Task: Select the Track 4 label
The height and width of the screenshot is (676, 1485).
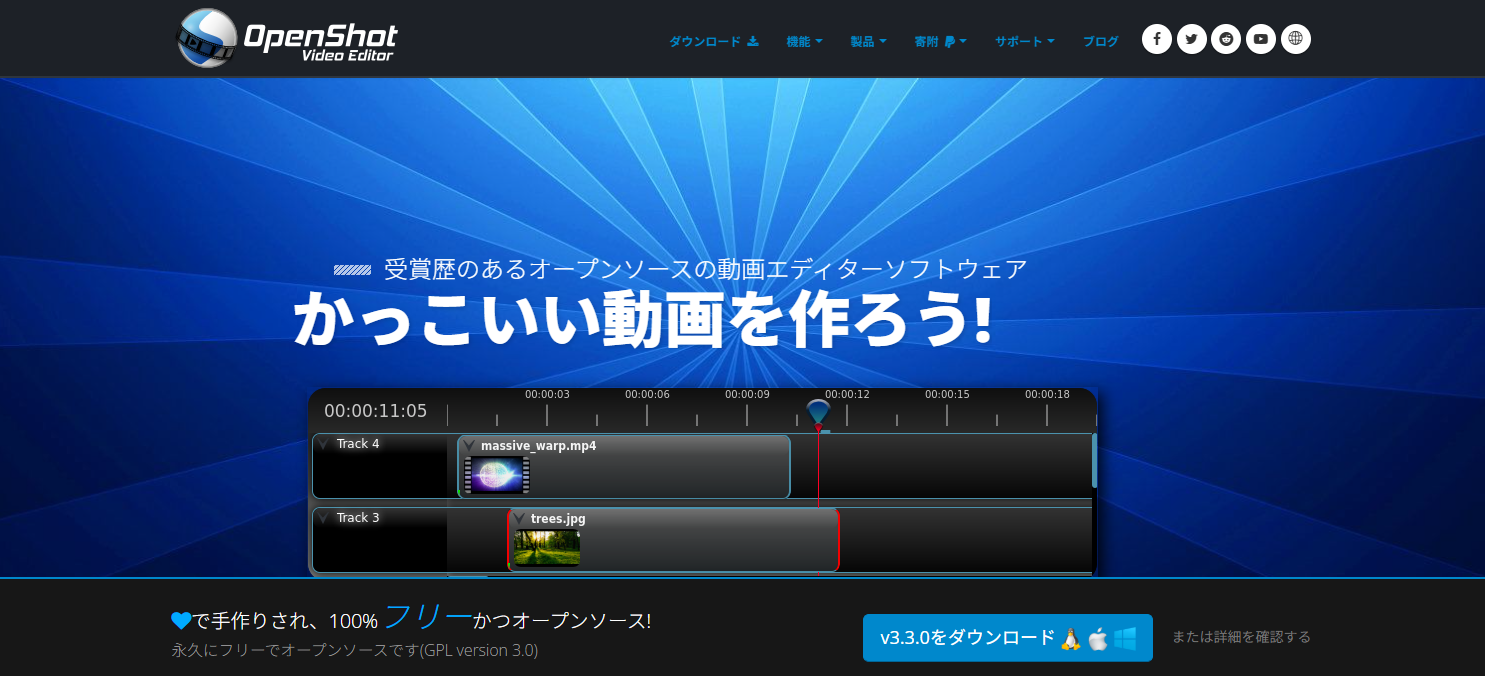Action: [x=358, y=444]
